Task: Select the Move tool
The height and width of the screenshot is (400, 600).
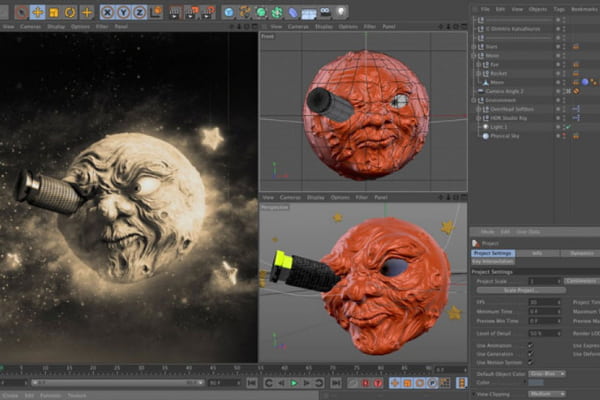Action: point(38,12)
